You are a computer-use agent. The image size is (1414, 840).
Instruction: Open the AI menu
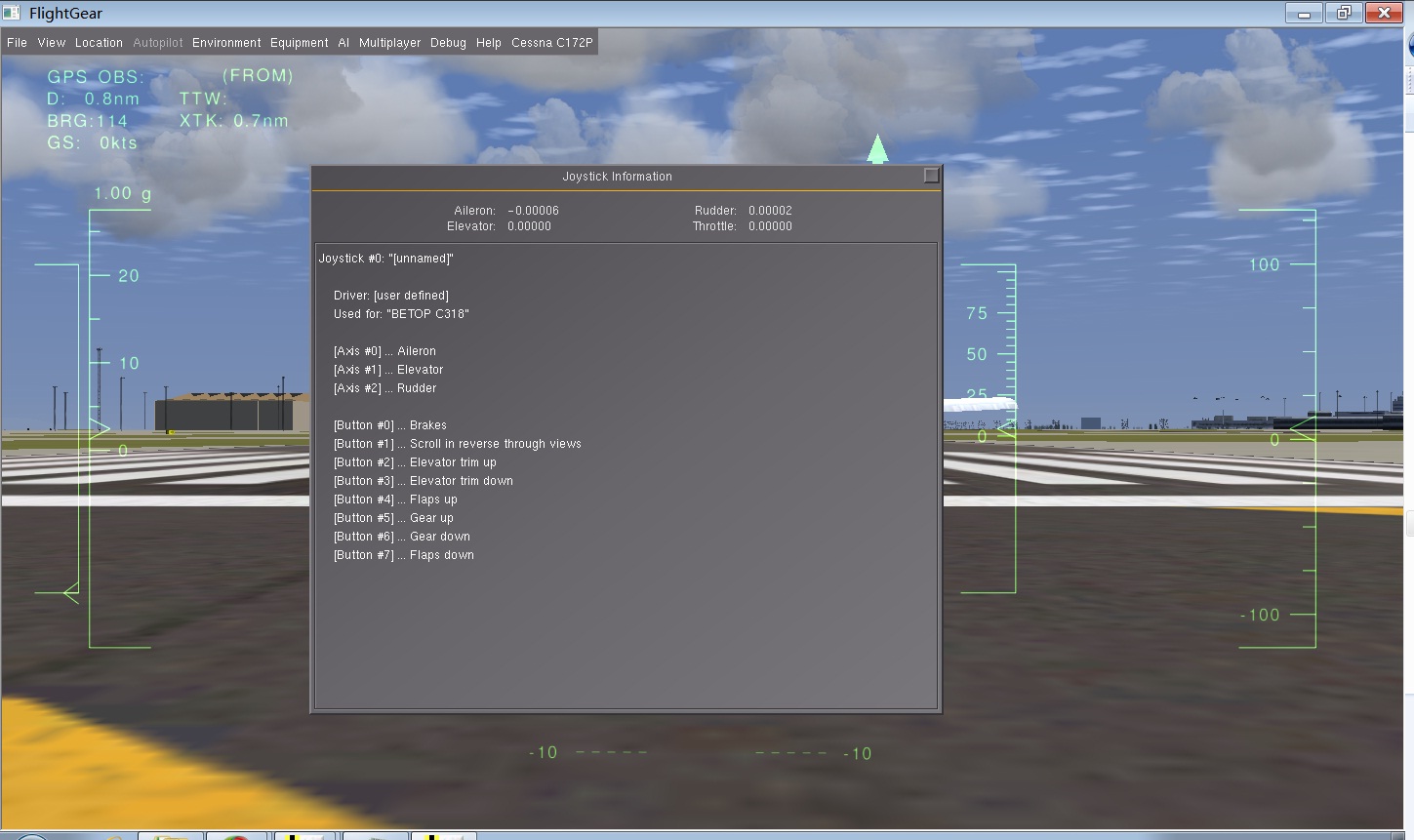[343, 43]
